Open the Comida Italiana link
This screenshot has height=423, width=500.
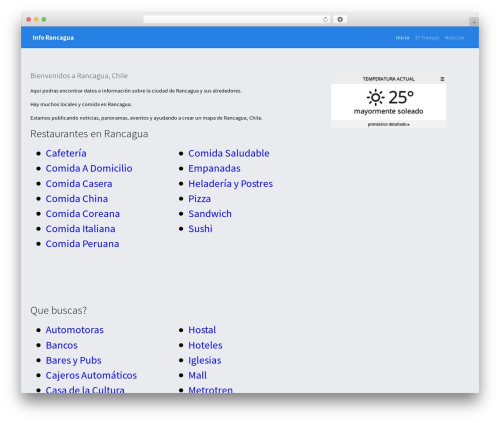click(80, 229)
